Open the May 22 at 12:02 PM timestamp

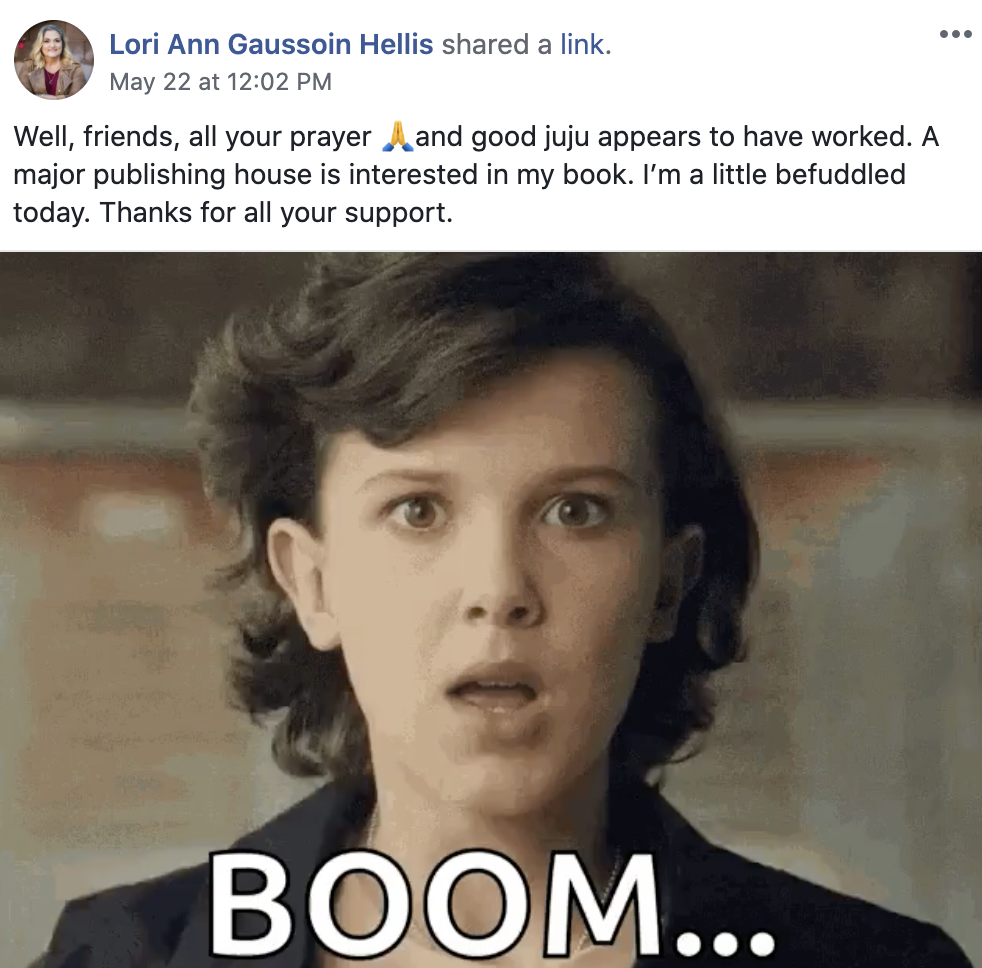tap(220, 82)
